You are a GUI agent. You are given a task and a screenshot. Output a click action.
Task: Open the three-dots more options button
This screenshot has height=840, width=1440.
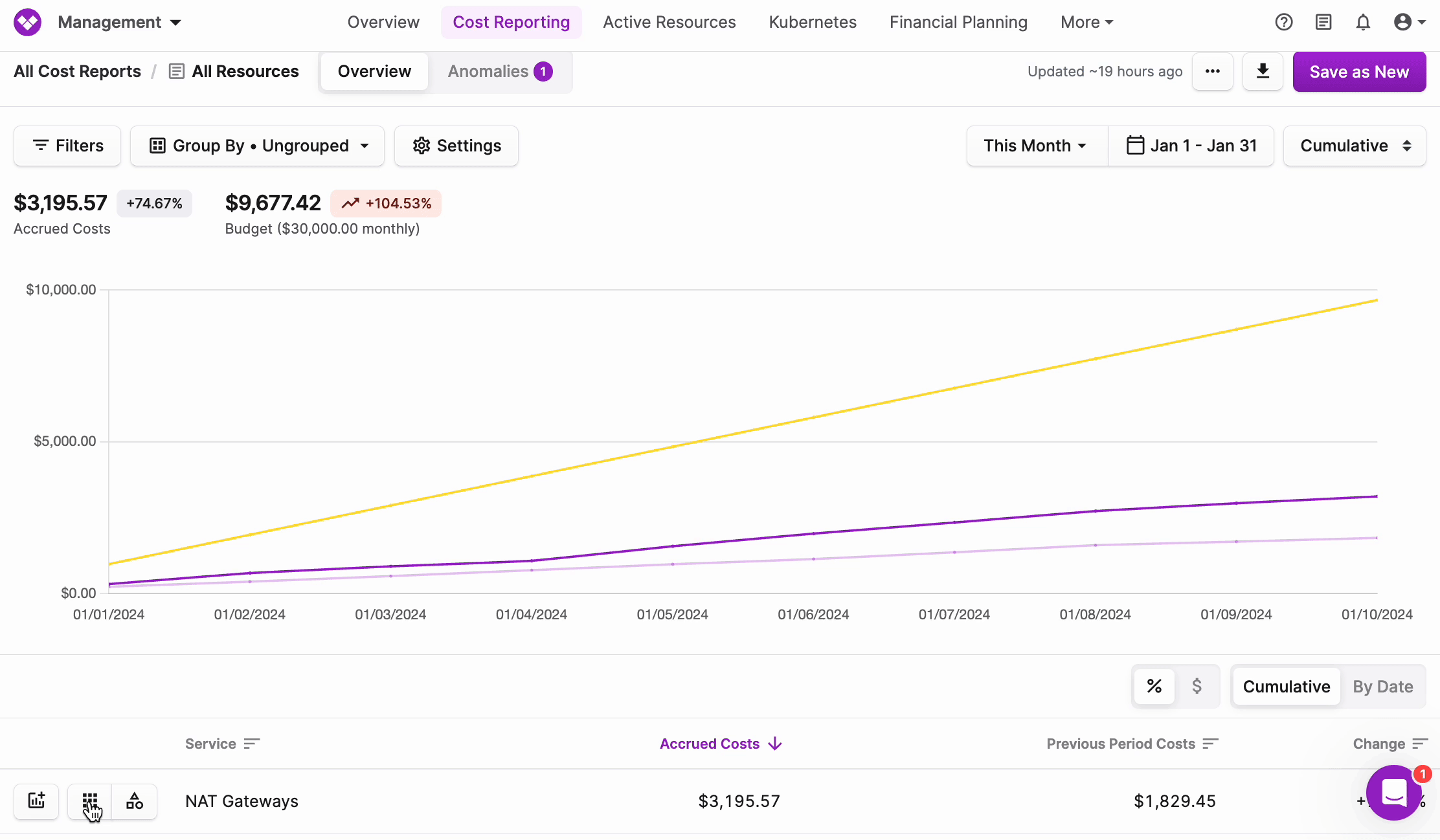click(1212, 71)
